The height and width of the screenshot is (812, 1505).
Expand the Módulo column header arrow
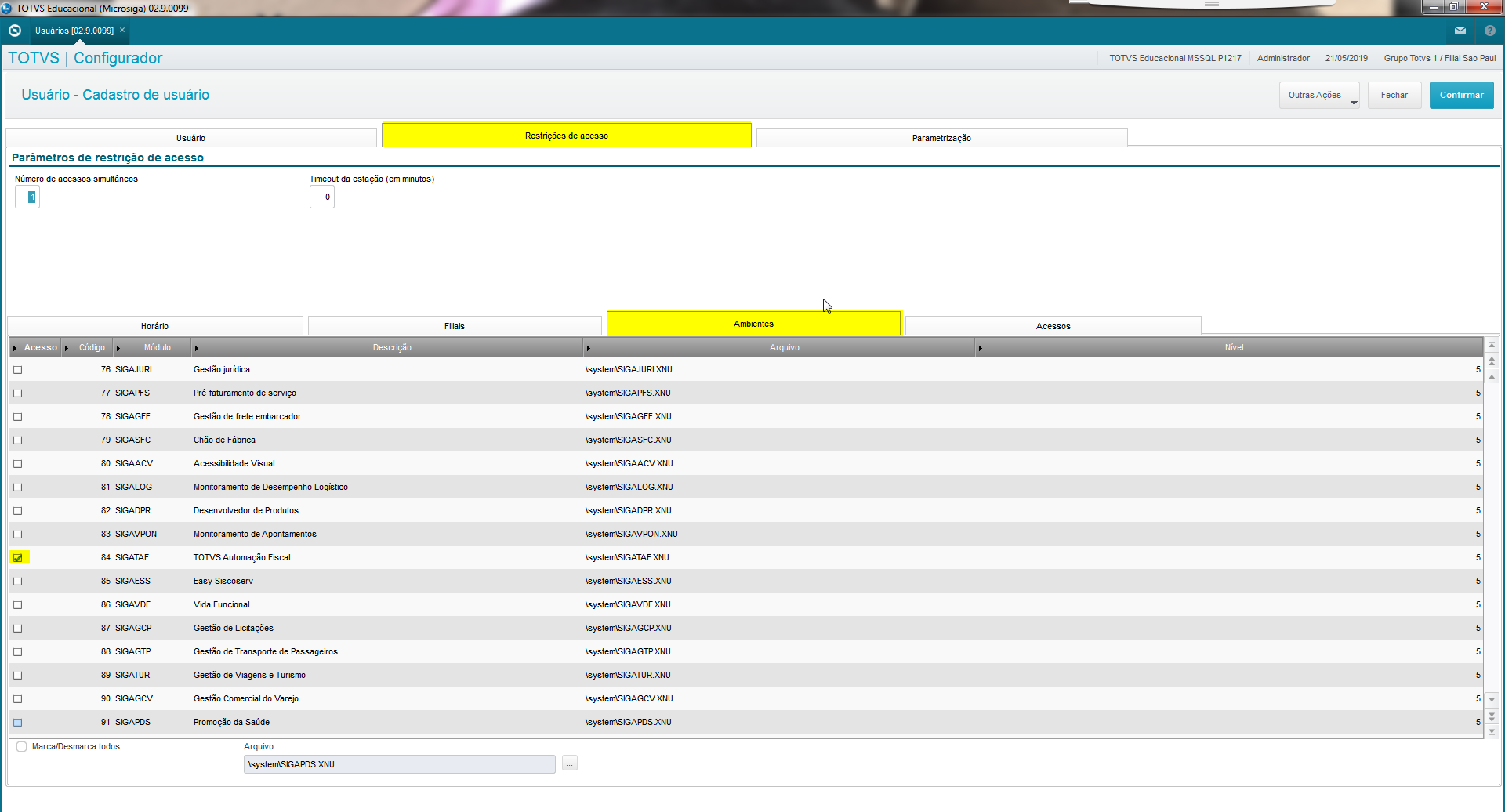(118, 348)
